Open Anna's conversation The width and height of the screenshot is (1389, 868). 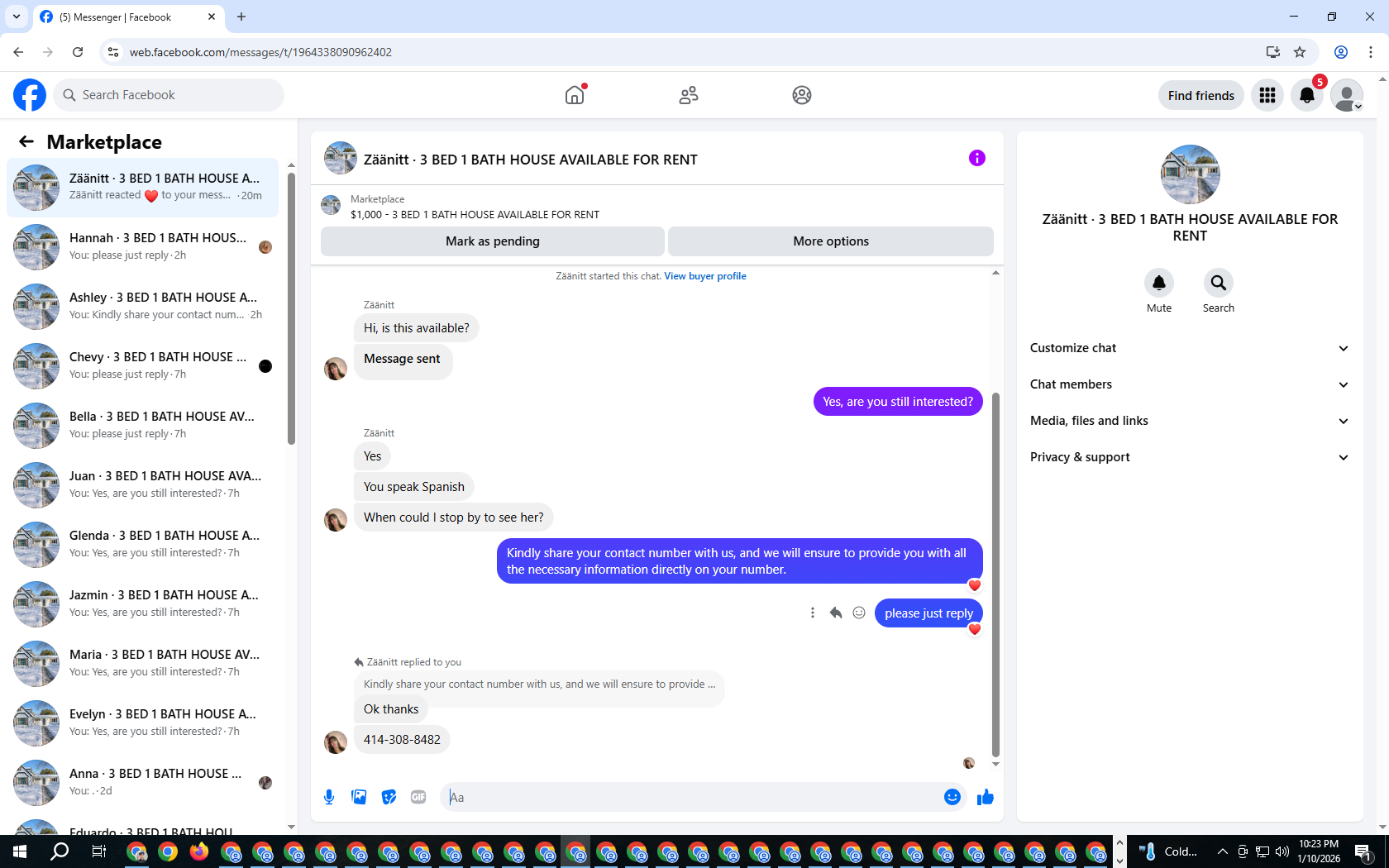(143, 783)
